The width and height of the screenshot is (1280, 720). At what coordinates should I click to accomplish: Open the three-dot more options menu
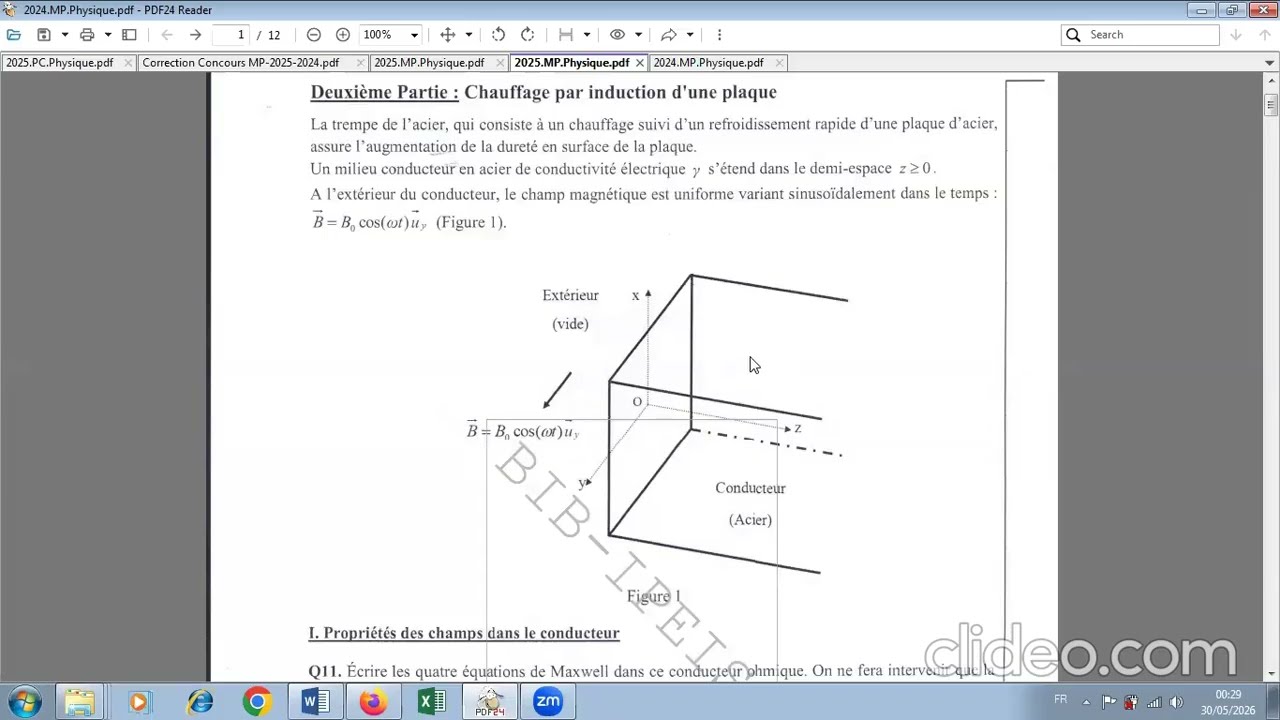[x=719, y=35]
